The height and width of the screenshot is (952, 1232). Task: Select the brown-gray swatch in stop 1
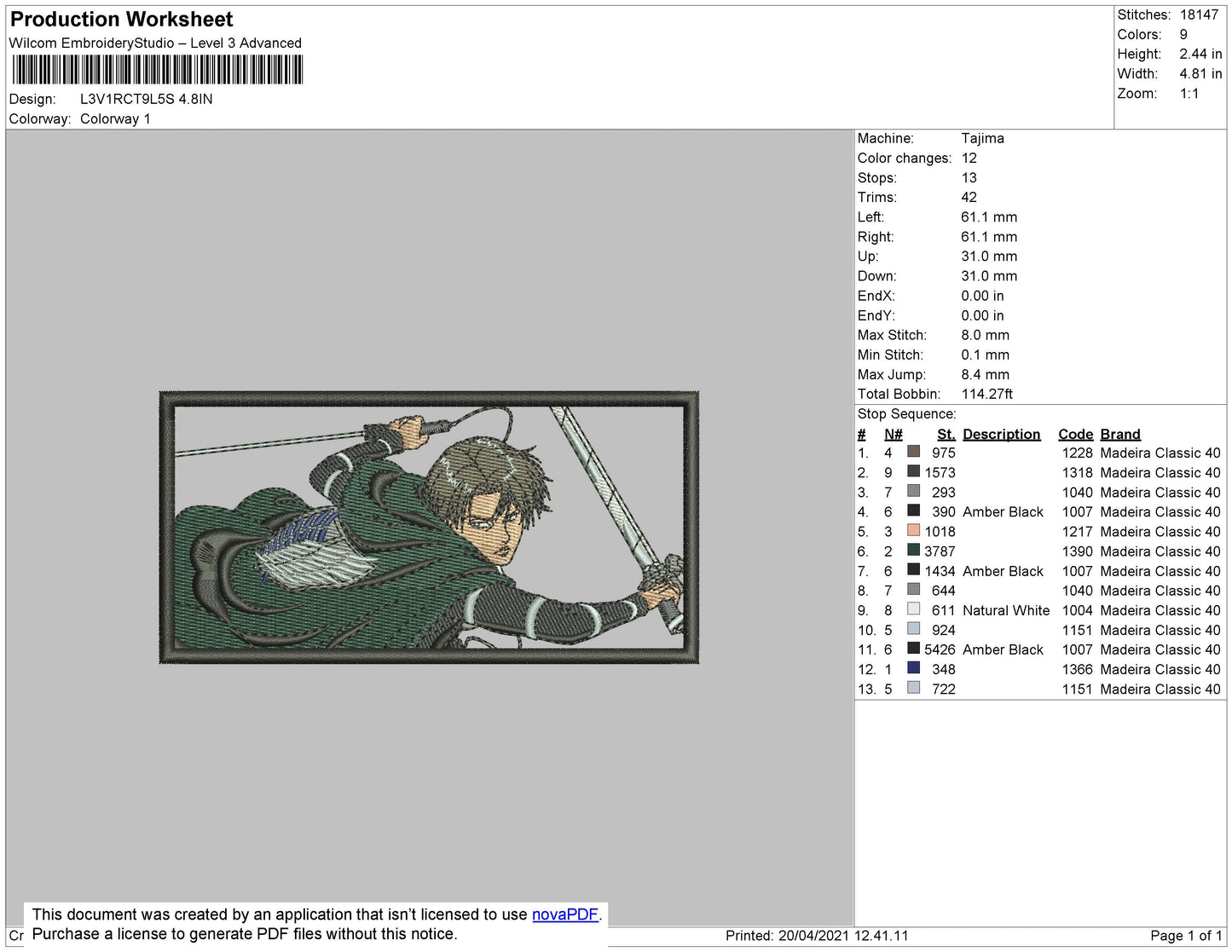(x=913, y=452)
